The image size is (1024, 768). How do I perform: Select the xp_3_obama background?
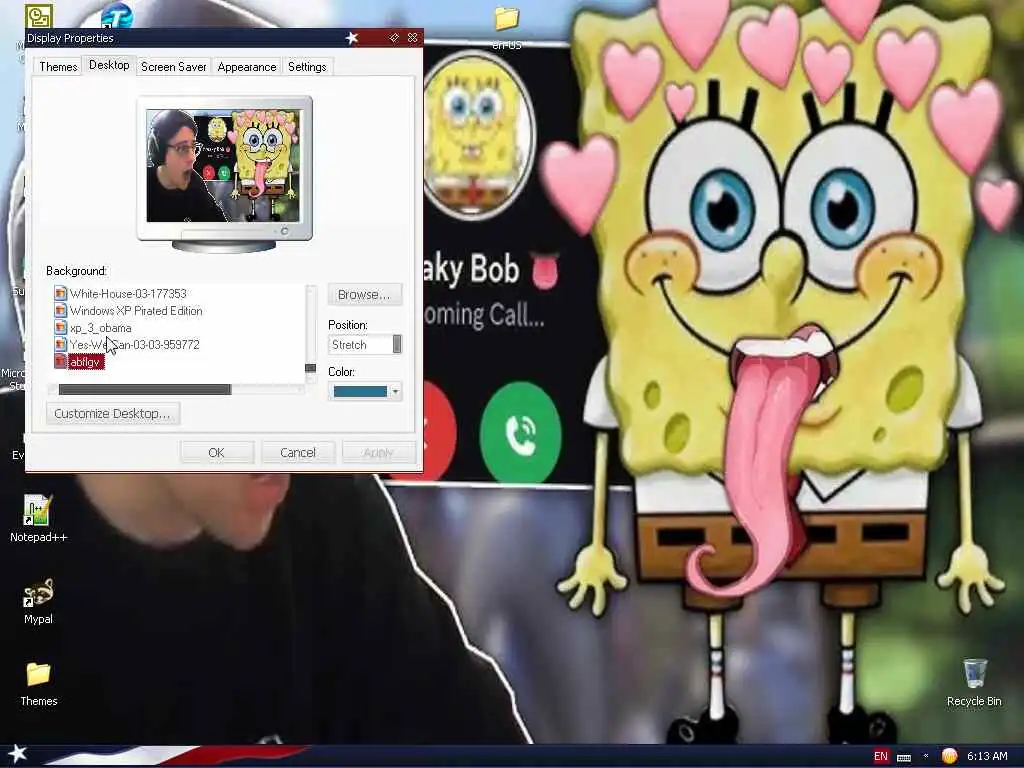pyautogui.click(x=101, y=328)
